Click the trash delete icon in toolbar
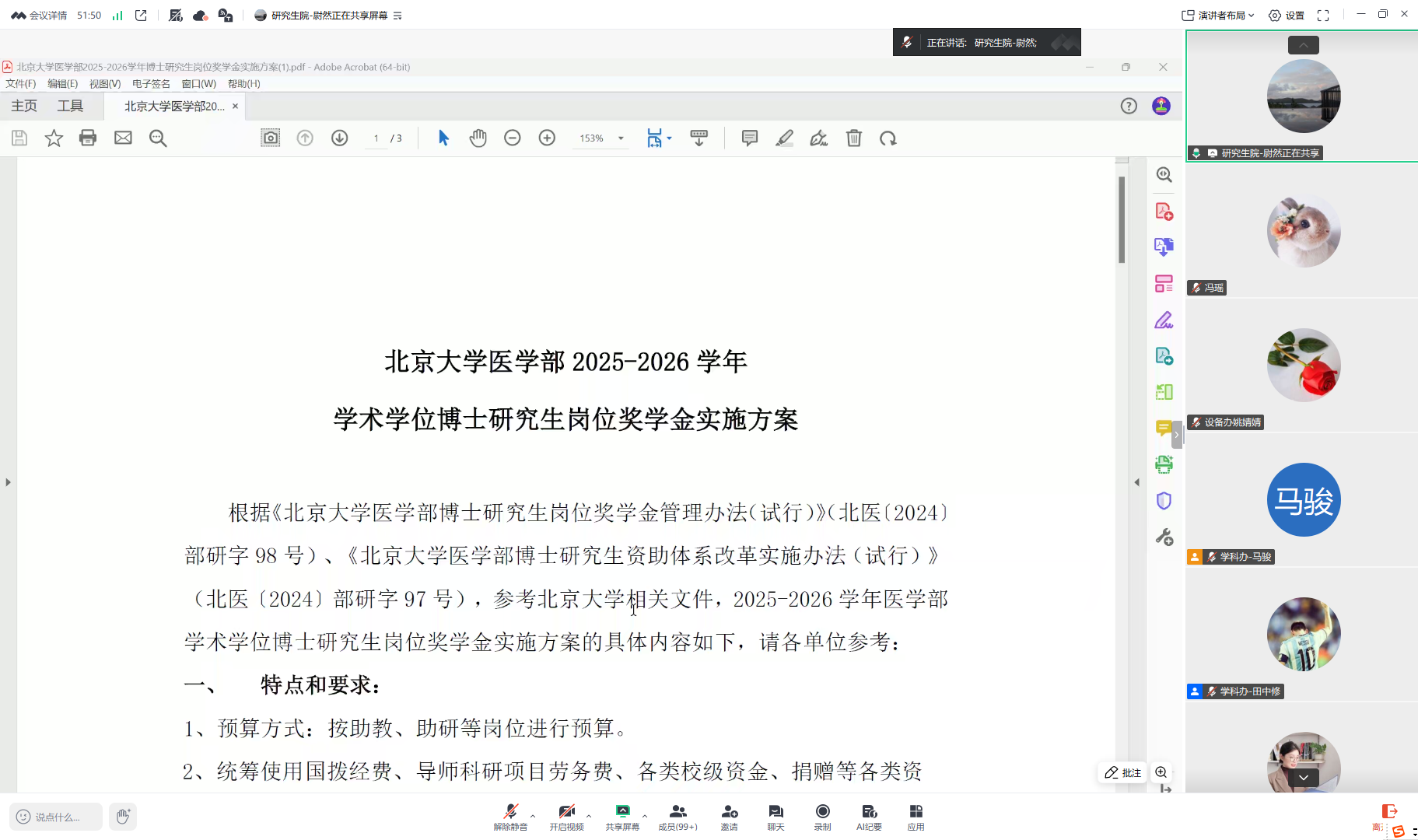1418x840 pixels. [x=854, y=138]
